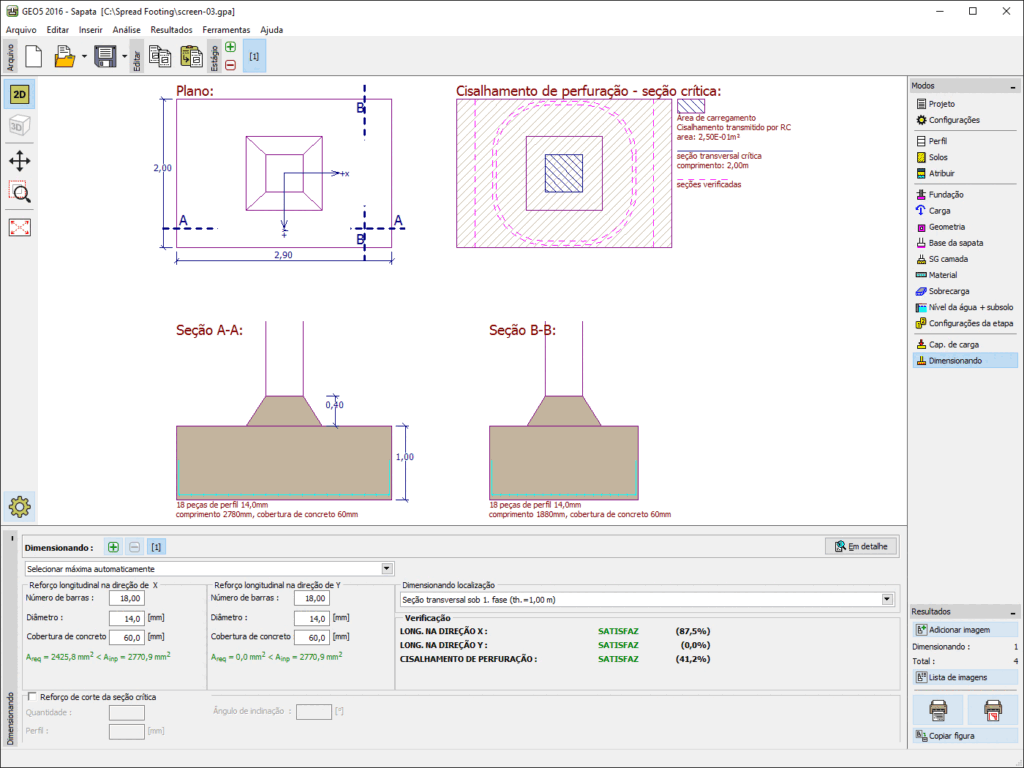Open Perfil mode
The image size is (1024, 768).
965,141
